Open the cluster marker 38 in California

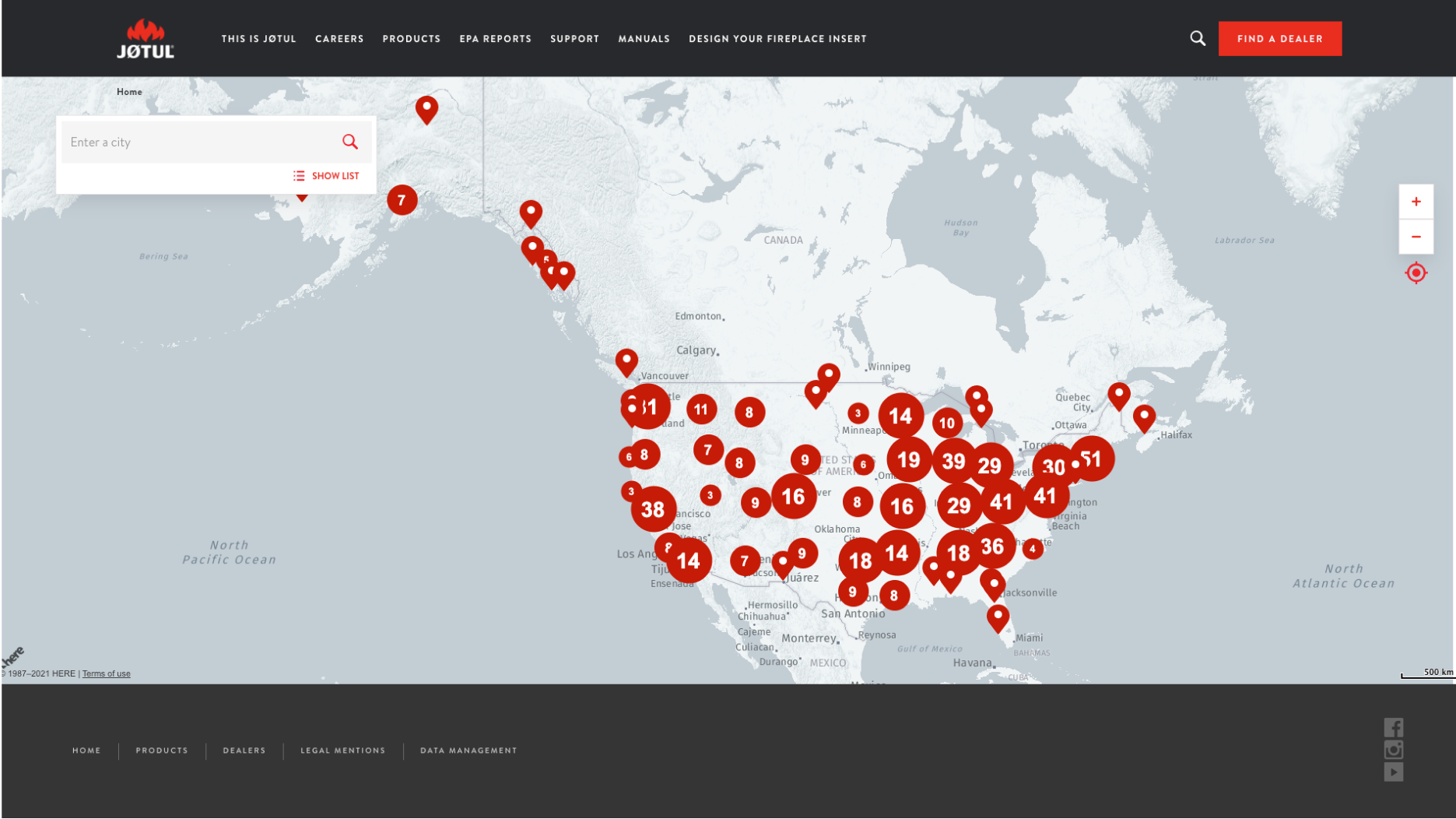(x=653, y=509)
